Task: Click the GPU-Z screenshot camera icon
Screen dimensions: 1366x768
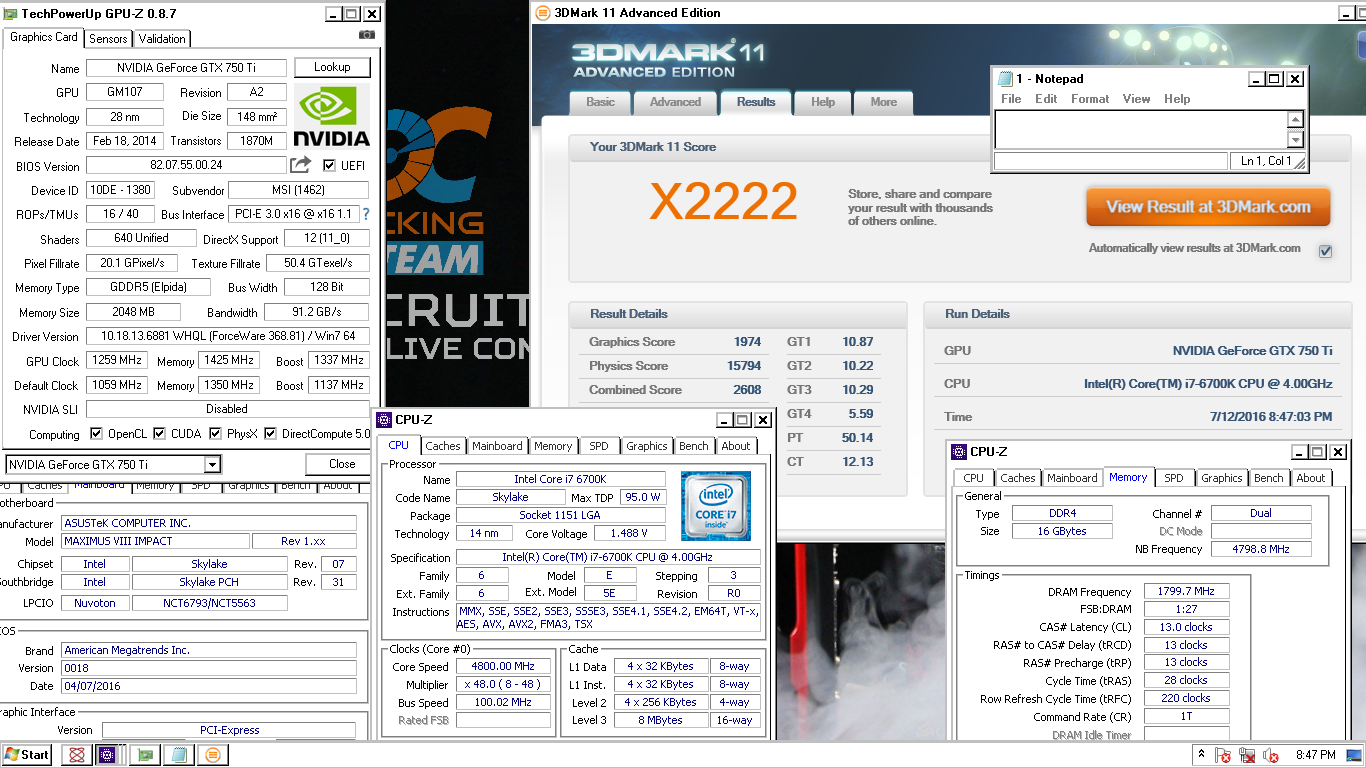Action: tap(367, 34)
